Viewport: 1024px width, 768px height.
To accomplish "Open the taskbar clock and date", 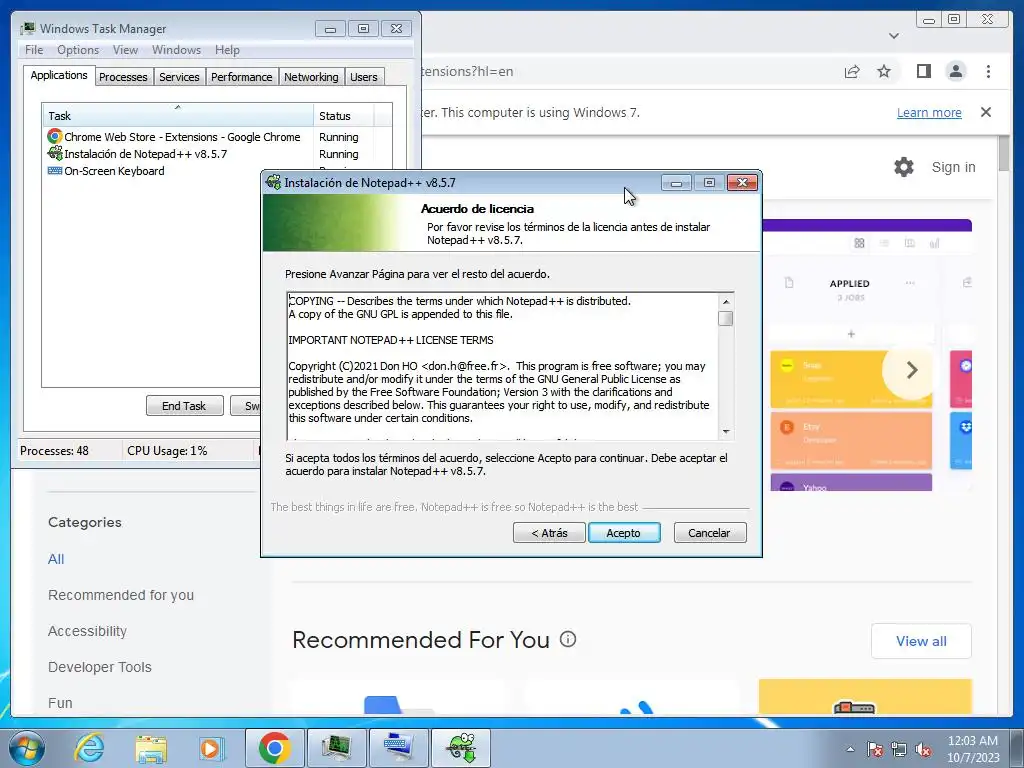I will [x=973, y=749].
